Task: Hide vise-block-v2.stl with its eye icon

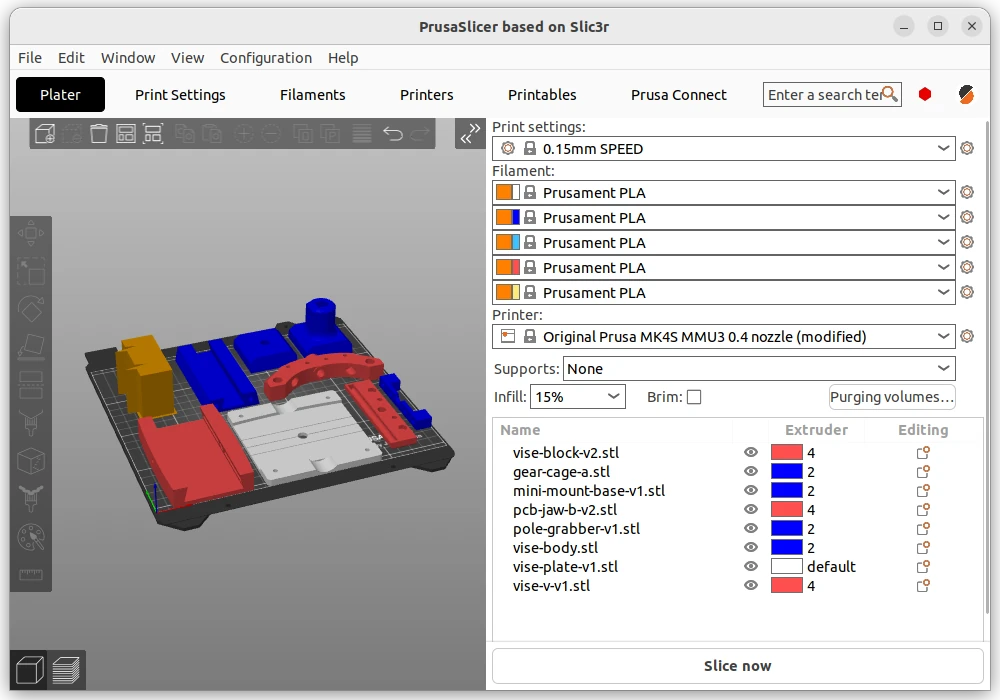Action: [x=751, y=453]
